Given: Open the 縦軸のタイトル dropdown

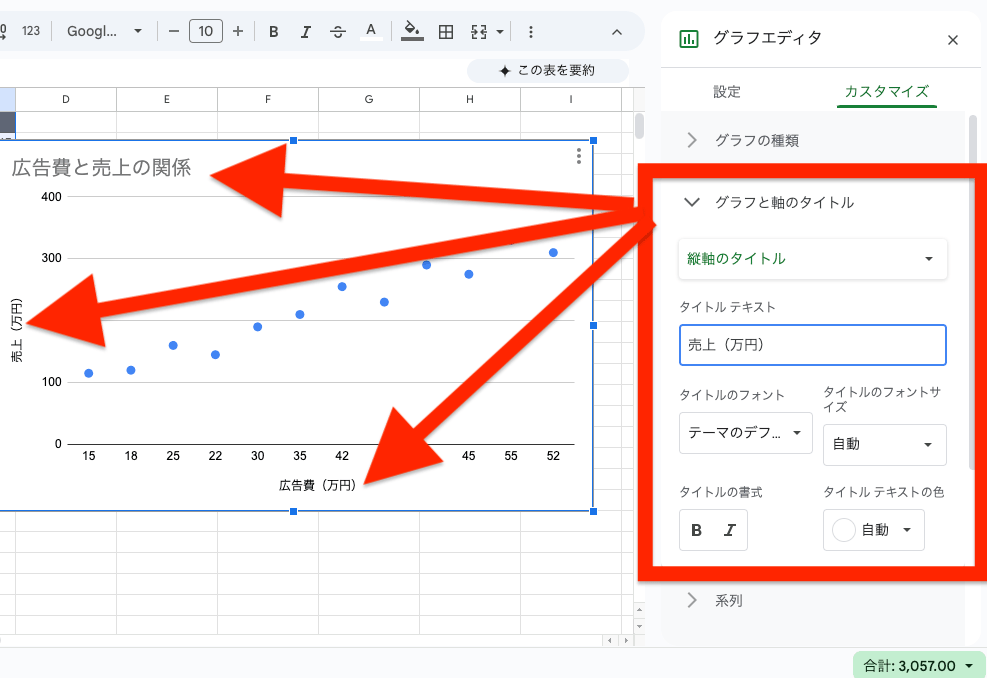Looking at the screenshot, I should 812,259.
